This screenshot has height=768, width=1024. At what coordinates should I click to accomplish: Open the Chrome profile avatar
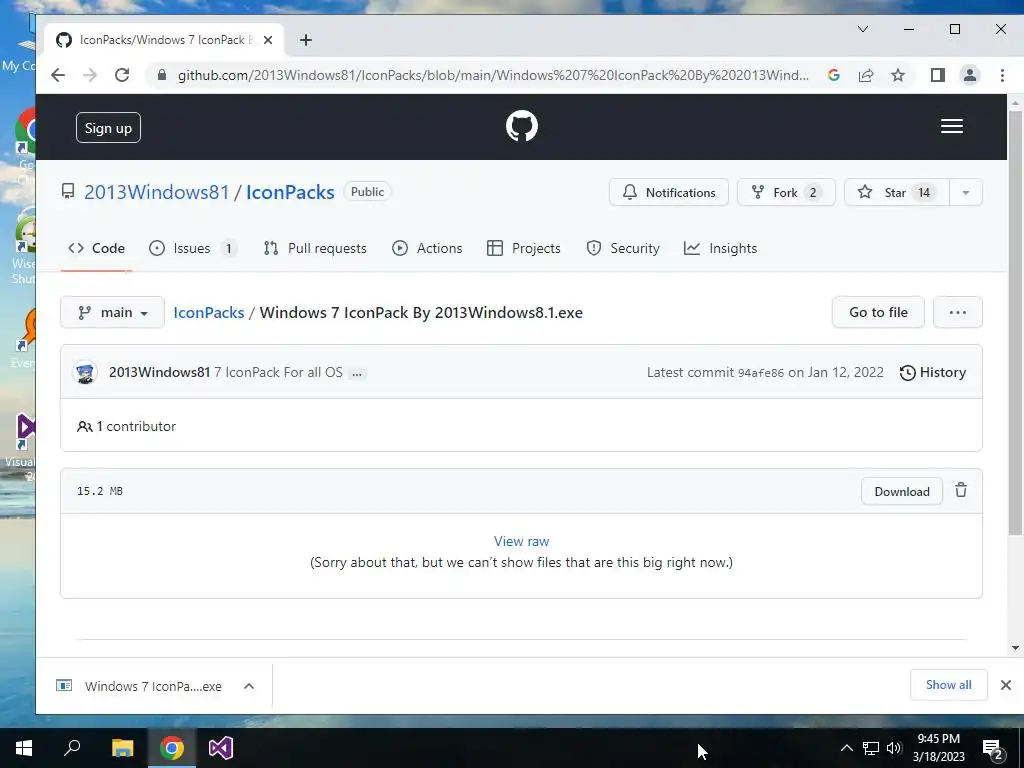click(970, 75)
